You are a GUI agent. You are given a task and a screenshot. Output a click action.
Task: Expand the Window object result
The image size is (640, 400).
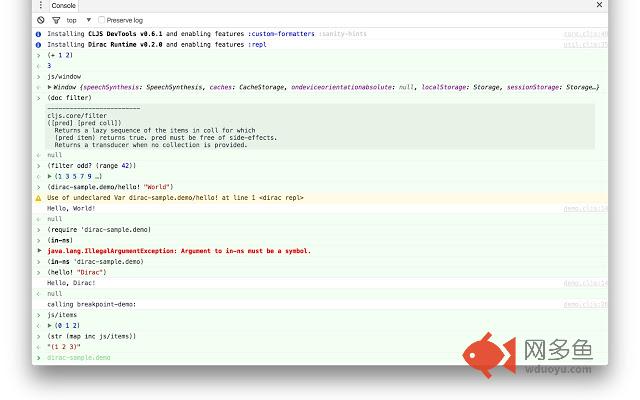(49, 87)
